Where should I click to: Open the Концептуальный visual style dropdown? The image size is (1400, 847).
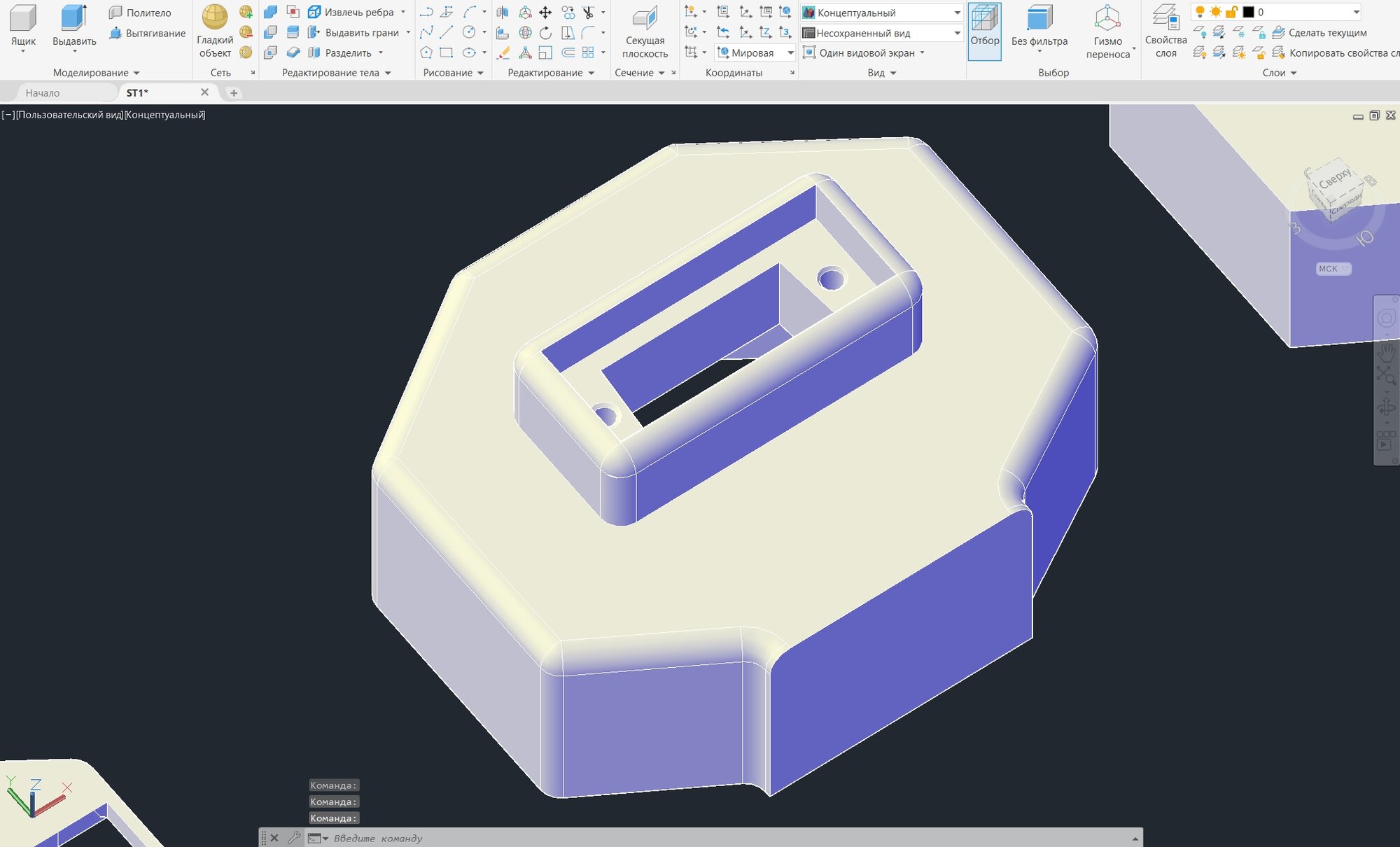(x=957, y=13)
